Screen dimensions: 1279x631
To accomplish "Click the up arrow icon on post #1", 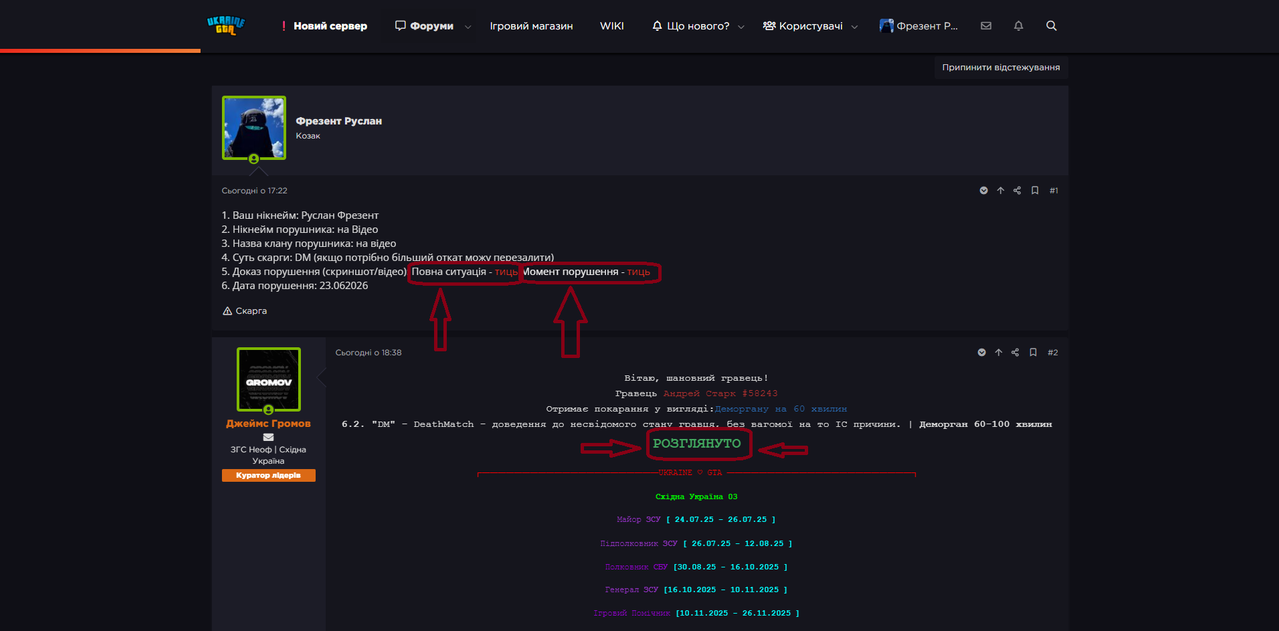I will [x=1000, y=190].
